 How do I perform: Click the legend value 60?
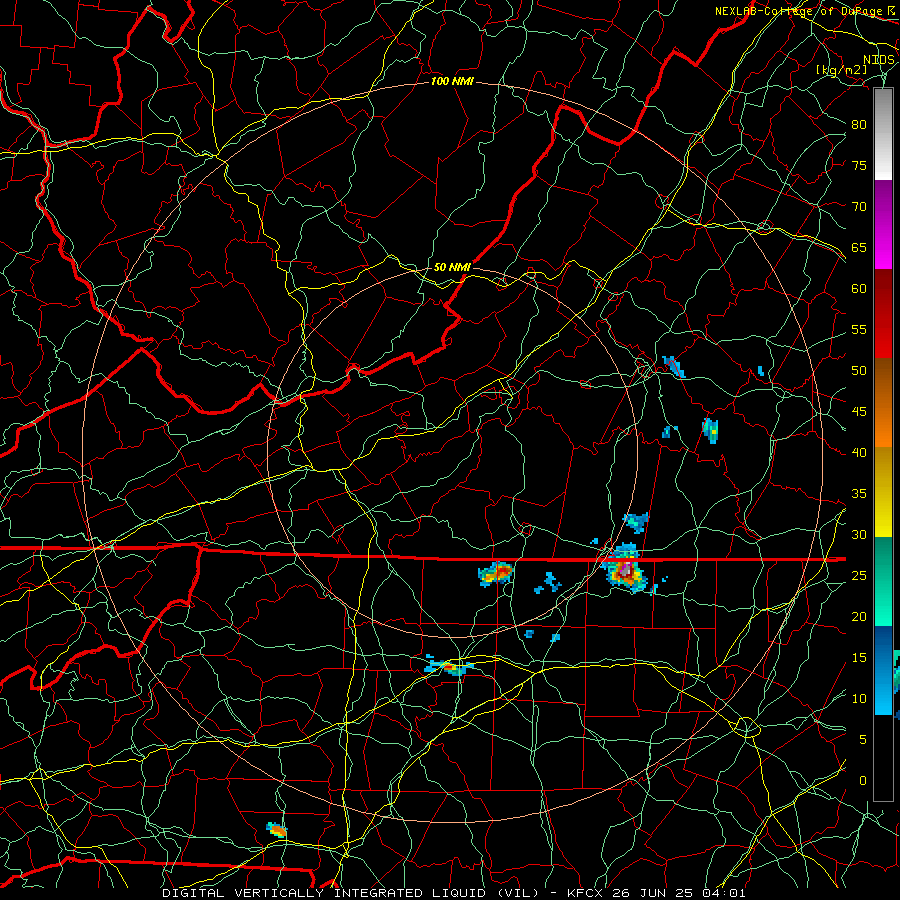point(859,289)
